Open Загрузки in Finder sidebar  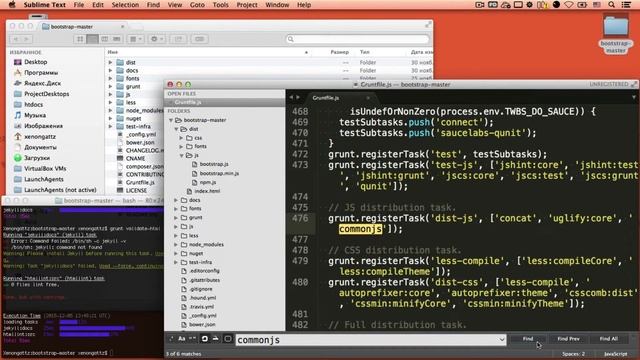click(x=37, y=158)
